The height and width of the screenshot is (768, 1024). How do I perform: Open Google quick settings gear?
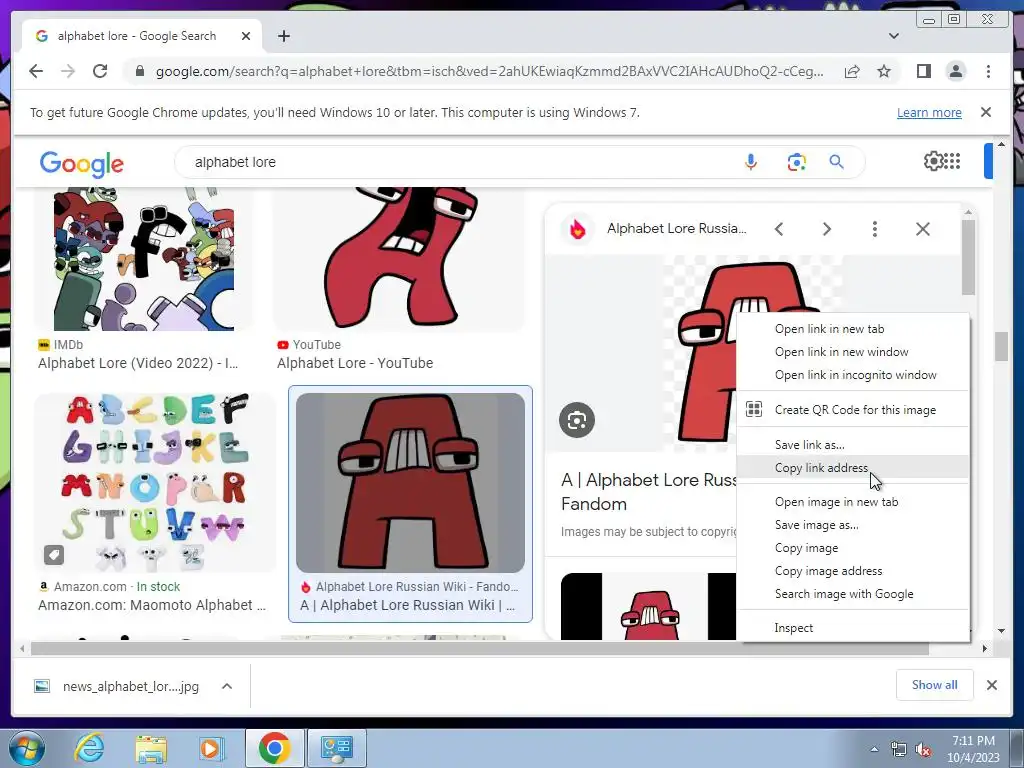point(933,161)
